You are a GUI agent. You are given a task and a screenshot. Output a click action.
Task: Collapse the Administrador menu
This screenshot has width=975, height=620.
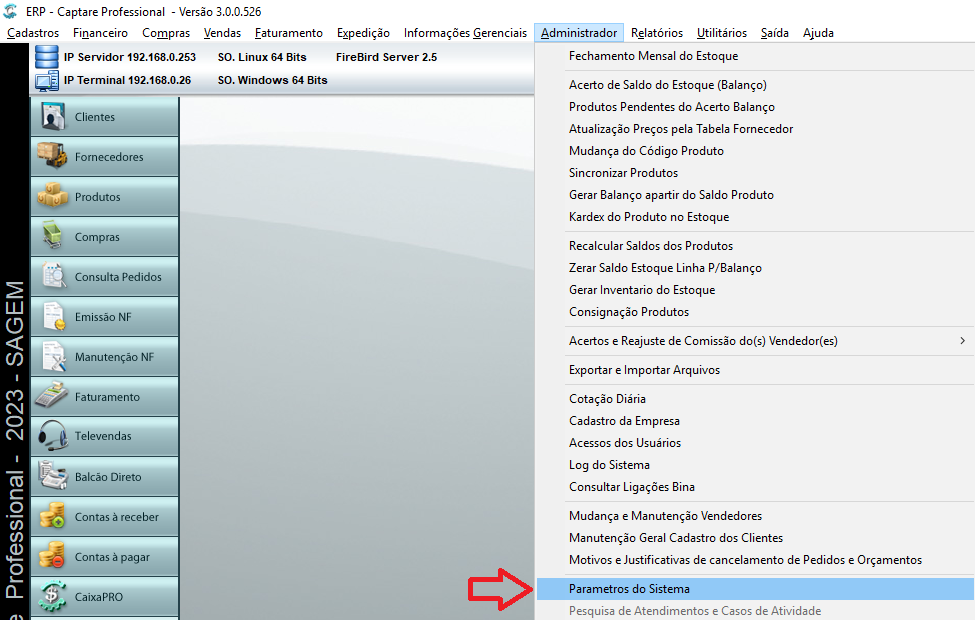click(579, 33)
